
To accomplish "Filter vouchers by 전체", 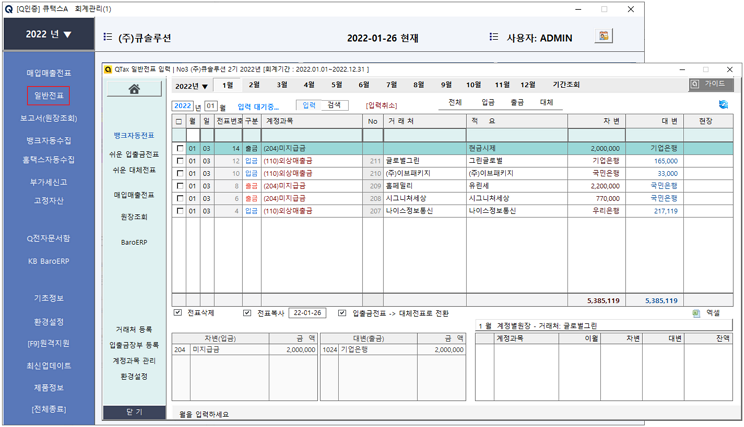I will point(455,102).
